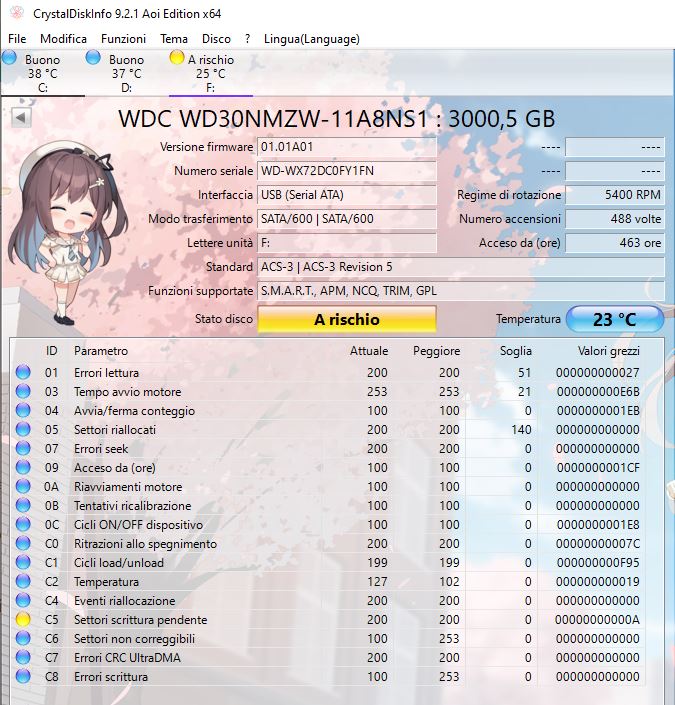Viewport: 675px width, 705px height.
Task: Click the firmware version field 01.01A01
Action: pos(347,147)
